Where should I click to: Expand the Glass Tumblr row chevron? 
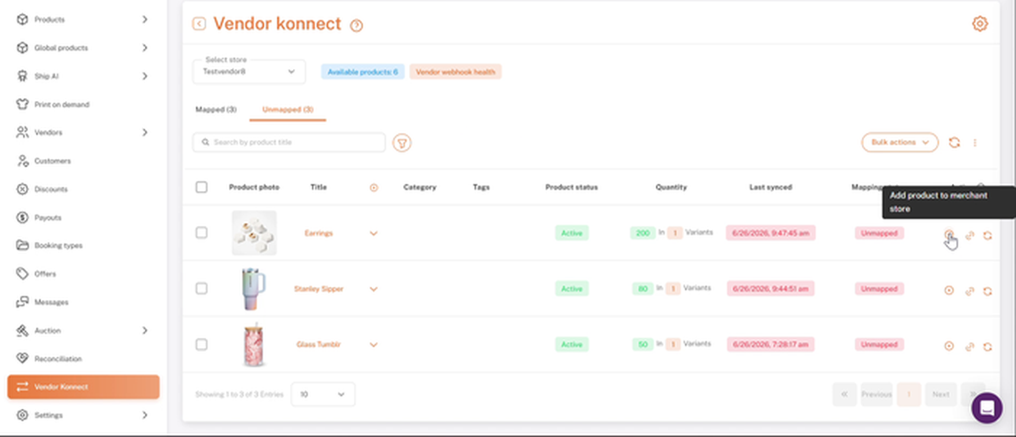coord(373,345)
